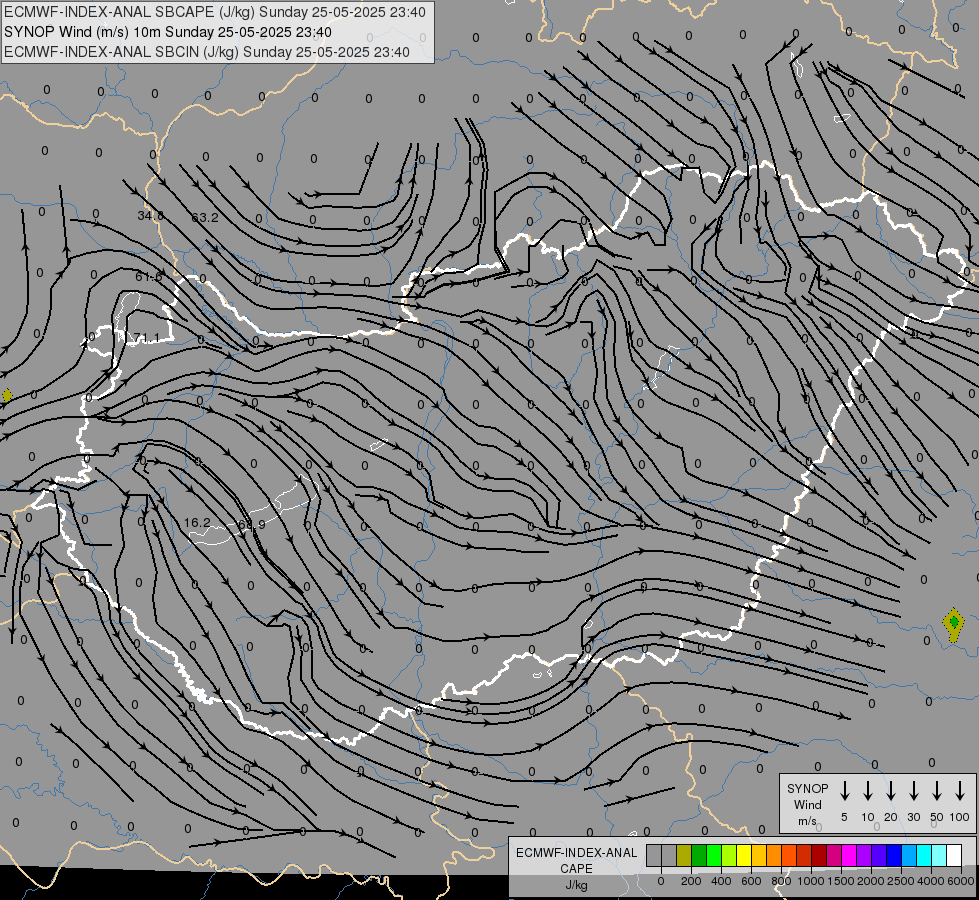
Task: Click the 5 m/s wind arrow in SYNOP legend
Action: point(844,791)
